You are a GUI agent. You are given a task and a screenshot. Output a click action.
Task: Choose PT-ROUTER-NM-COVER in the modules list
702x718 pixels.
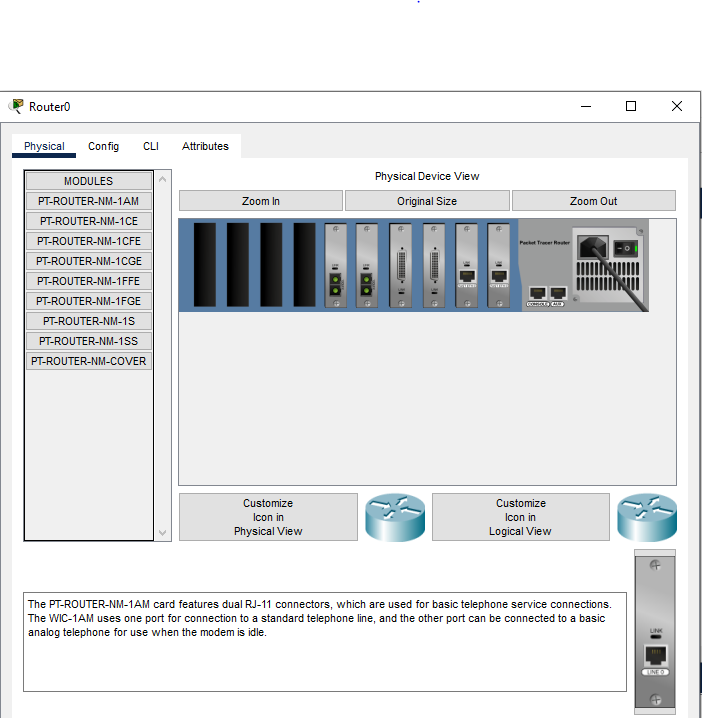[89, 361]
